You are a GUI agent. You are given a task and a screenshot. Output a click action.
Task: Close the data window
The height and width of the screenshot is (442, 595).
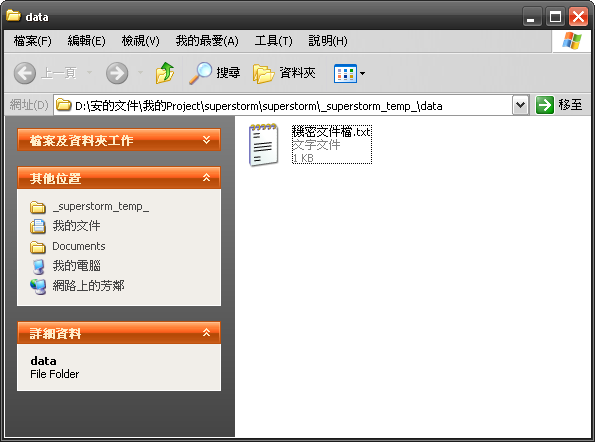pos(579,17)
